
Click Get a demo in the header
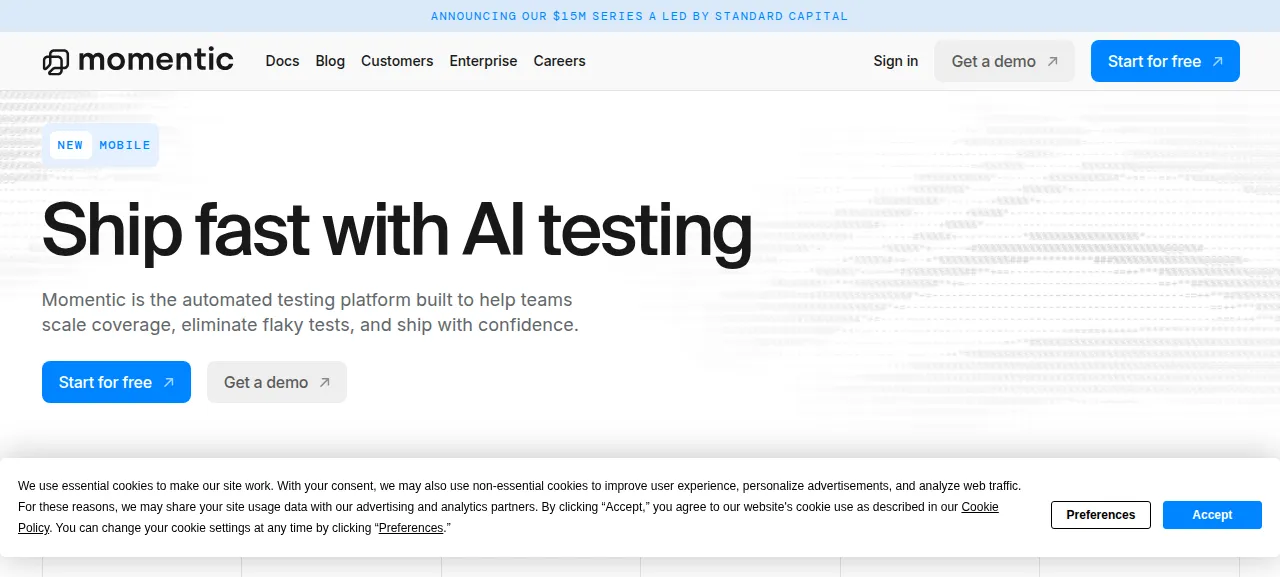tap(1004, 61)
